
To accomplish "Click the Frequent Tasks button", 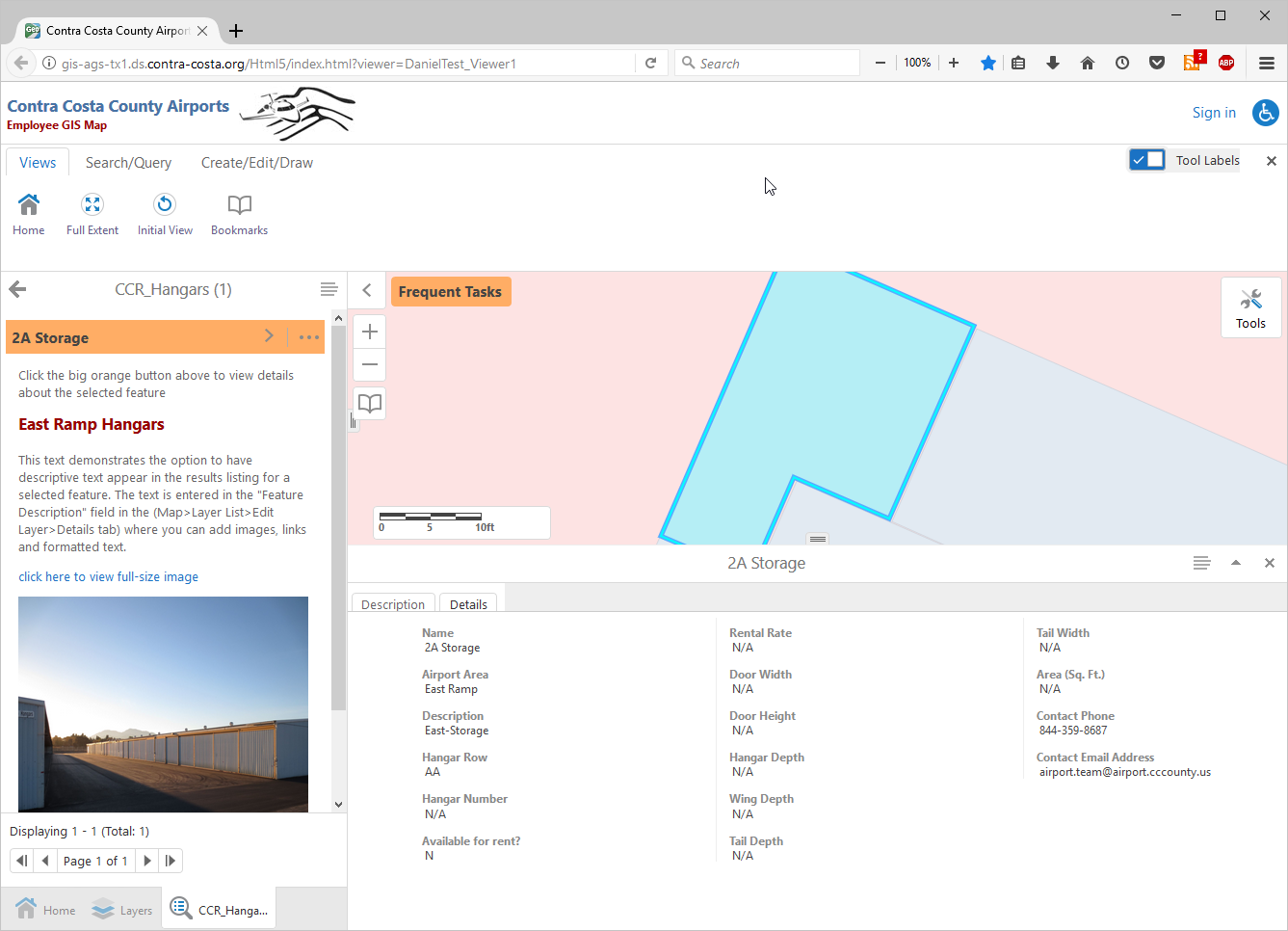I will tap(450, 292).
